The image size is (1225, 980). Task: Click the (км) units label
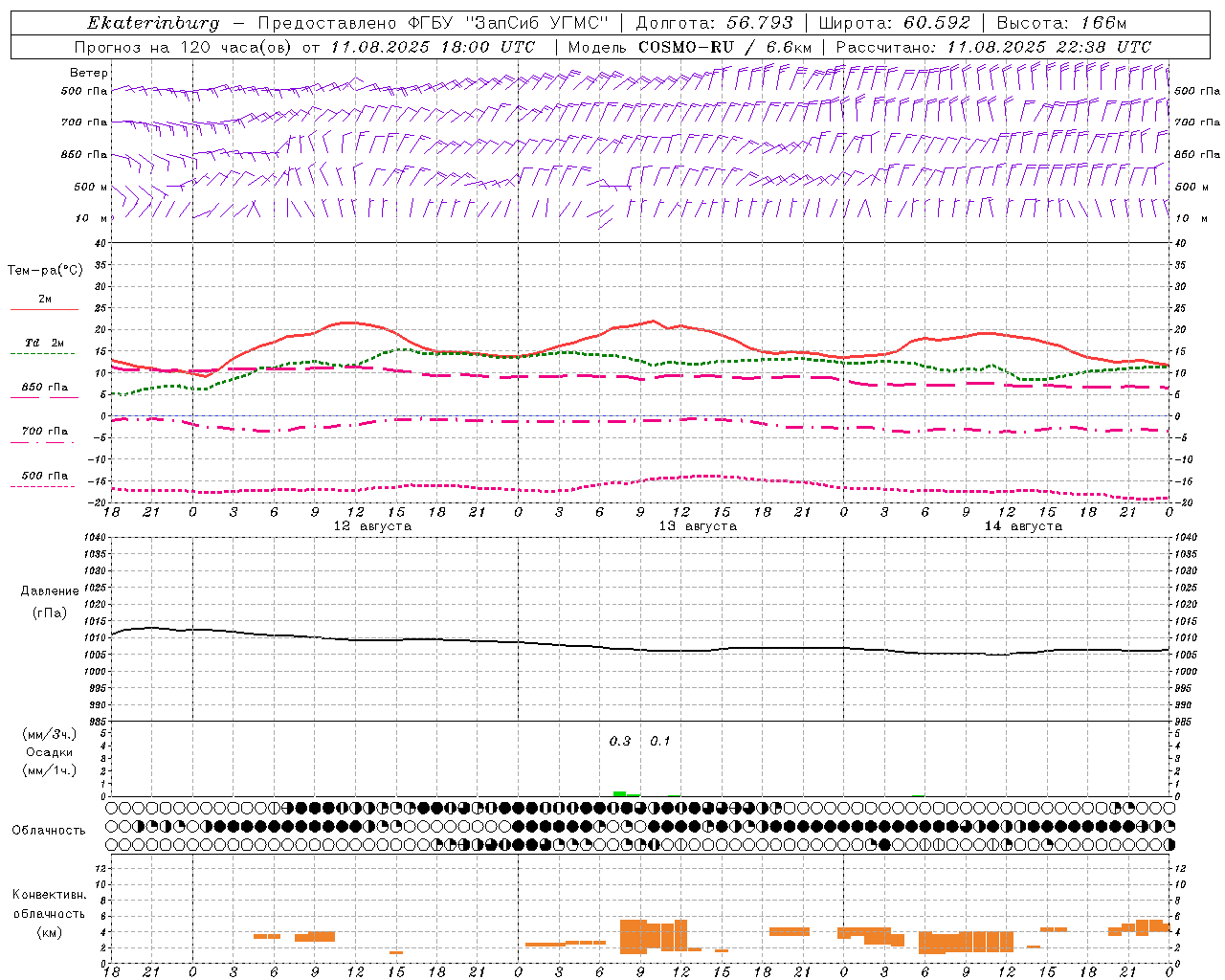click(50, 932)
